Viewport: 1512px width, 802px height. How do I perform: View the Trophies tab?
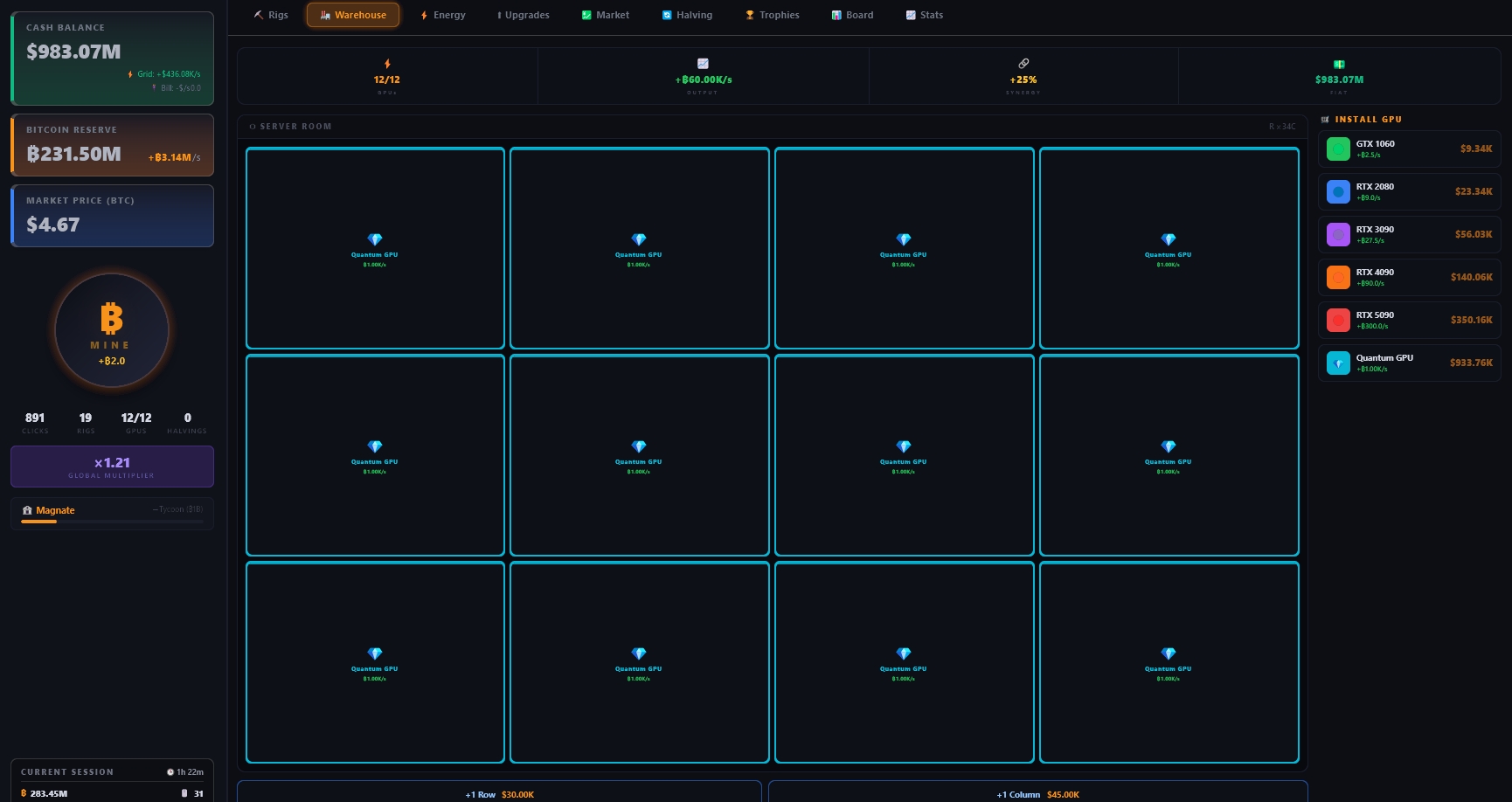tap(772, 15)
